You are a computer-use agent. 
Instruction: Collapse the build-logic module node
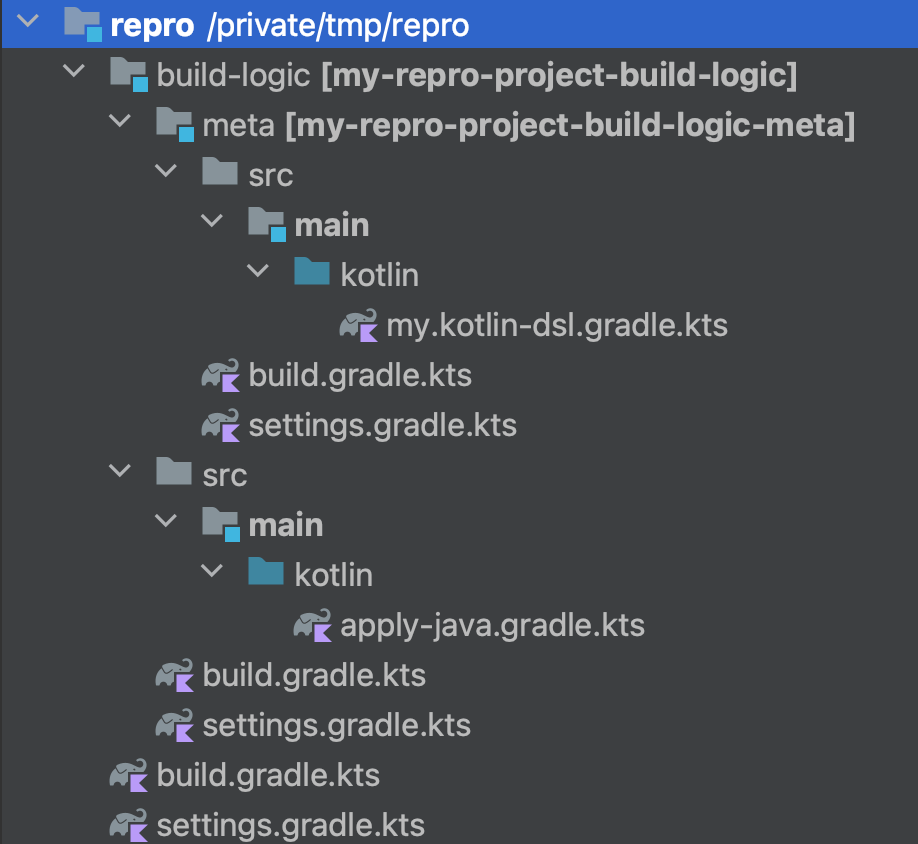pos(74,71)
